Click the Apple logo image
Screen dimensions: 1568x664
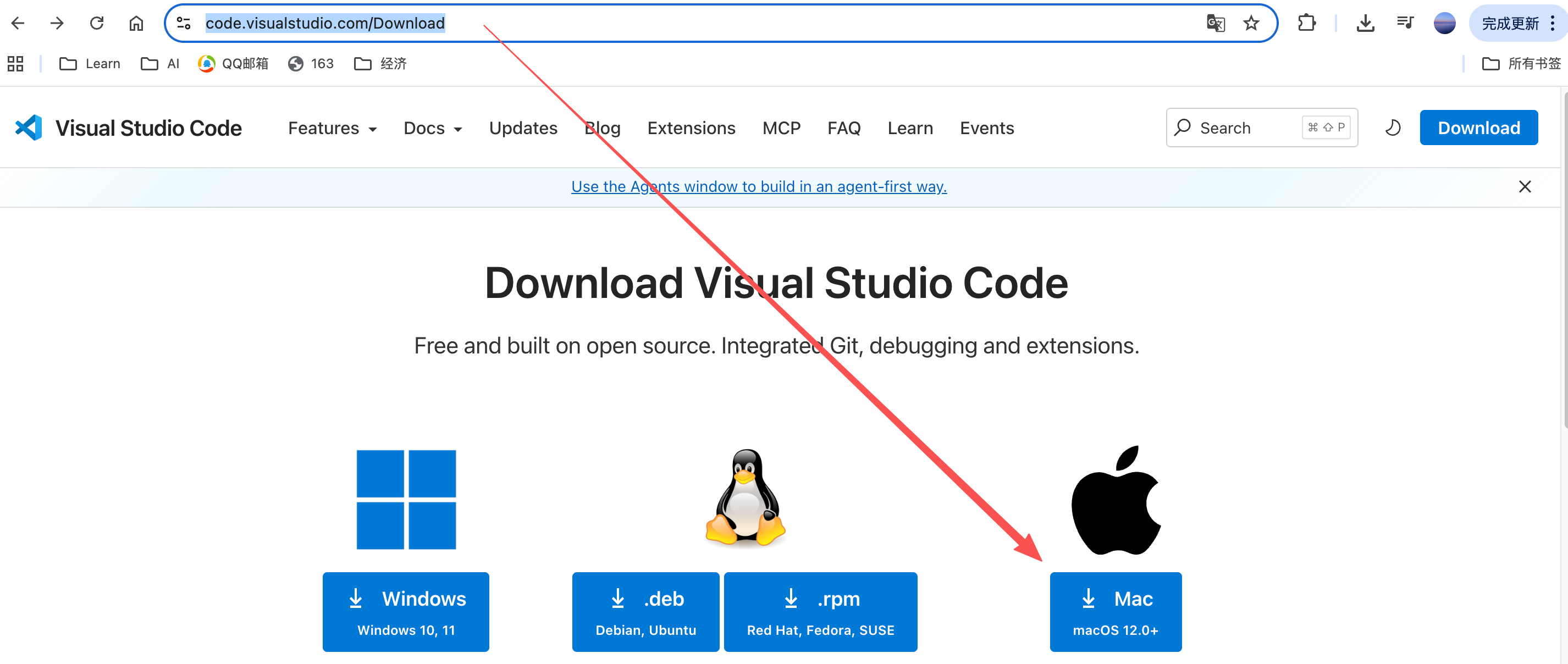[x=1116, y=500]
